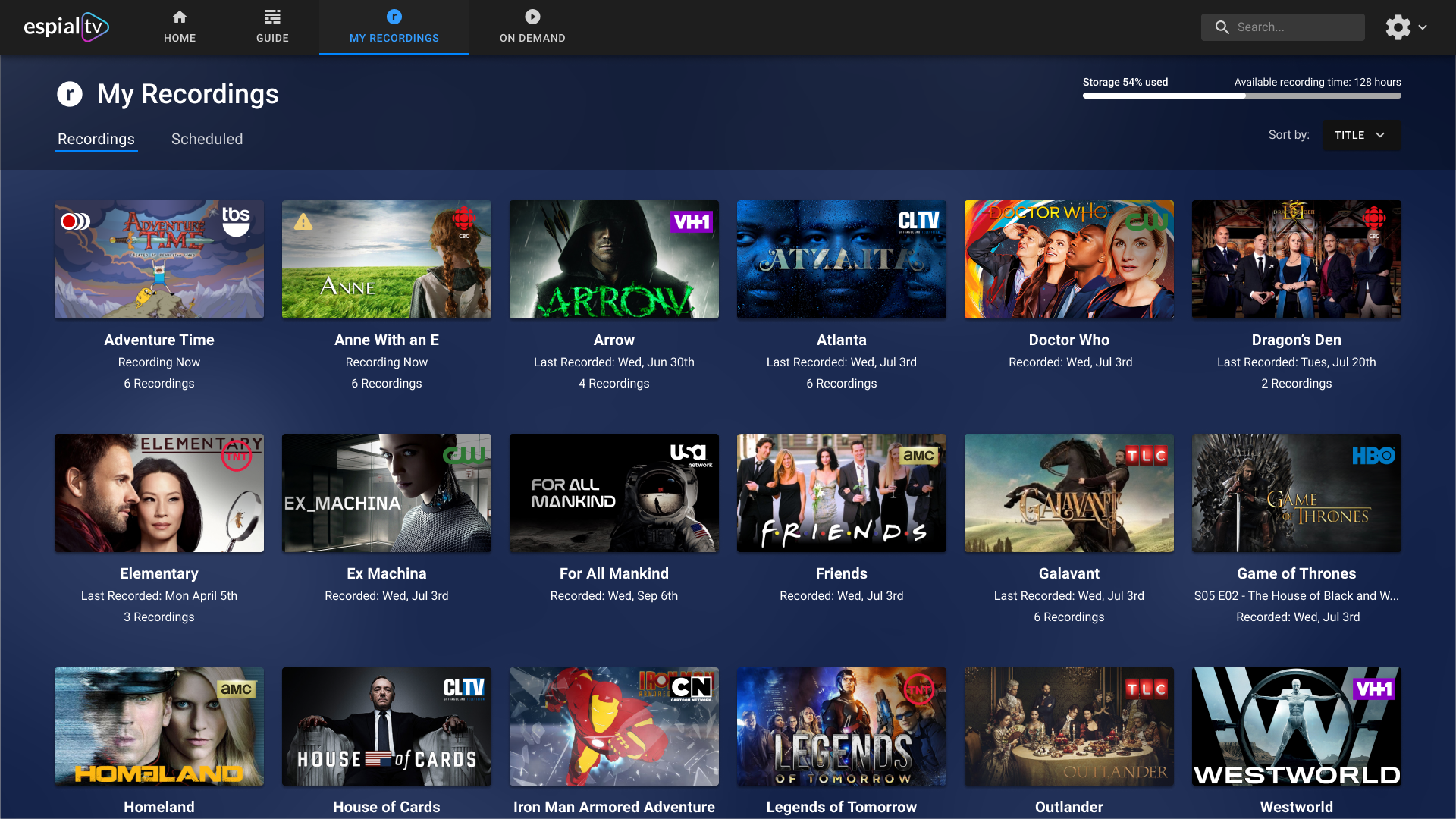
Task: Click the On Demand play icon
Action: pyautogui.click(x=532, y=17)
